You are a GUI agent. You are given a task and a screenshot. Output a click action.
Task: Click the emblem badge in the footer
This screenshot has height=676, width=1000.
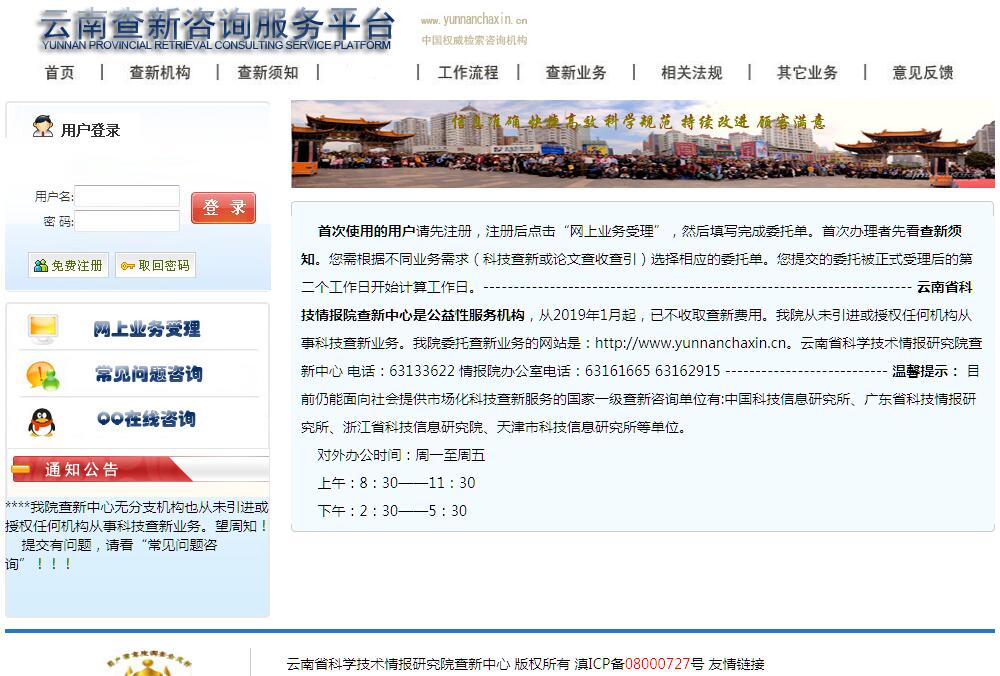[150, 664]
